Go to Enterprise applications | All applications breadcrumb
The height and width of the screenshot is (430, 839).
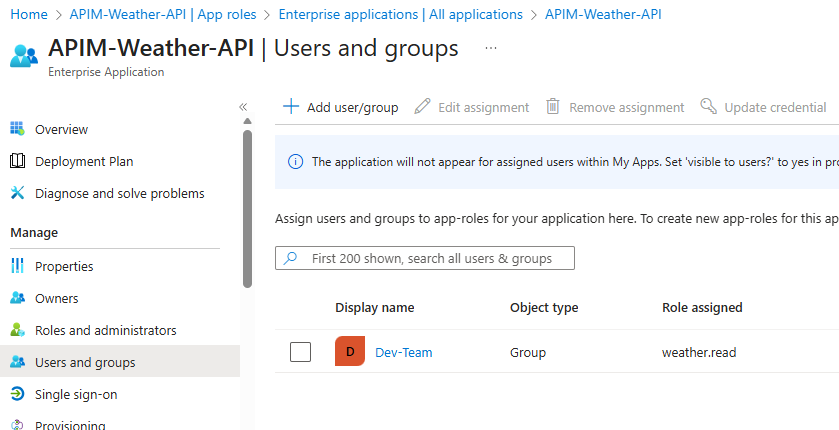click(400, 14)
